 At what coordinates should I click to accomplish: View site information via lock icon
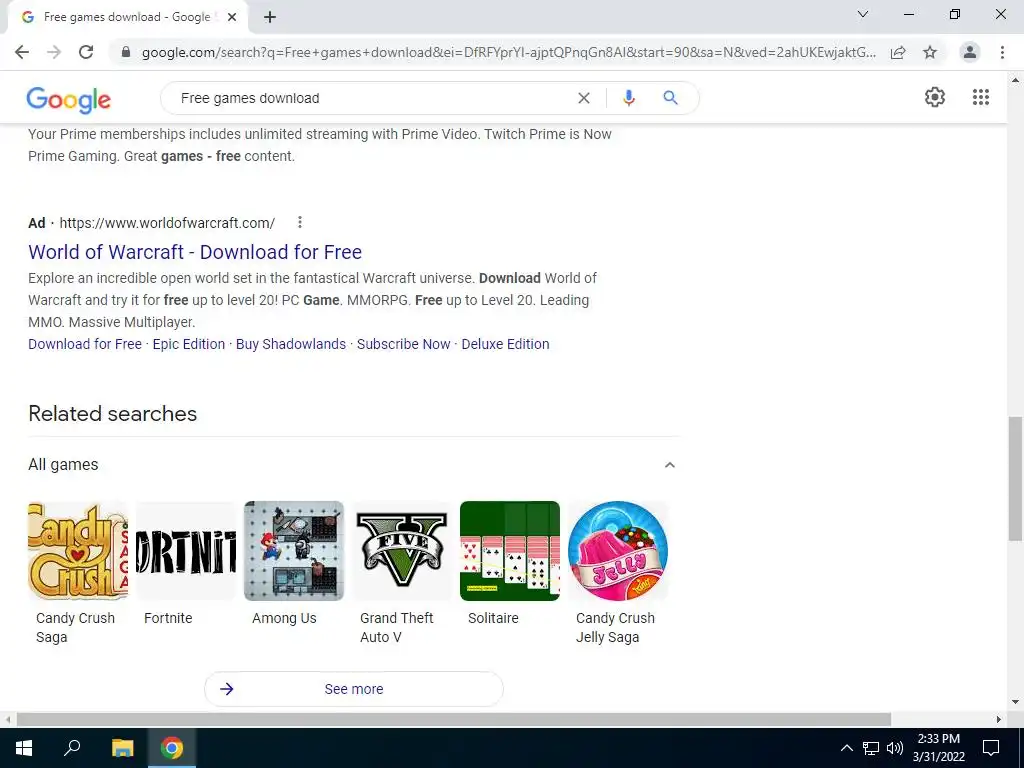126,52
